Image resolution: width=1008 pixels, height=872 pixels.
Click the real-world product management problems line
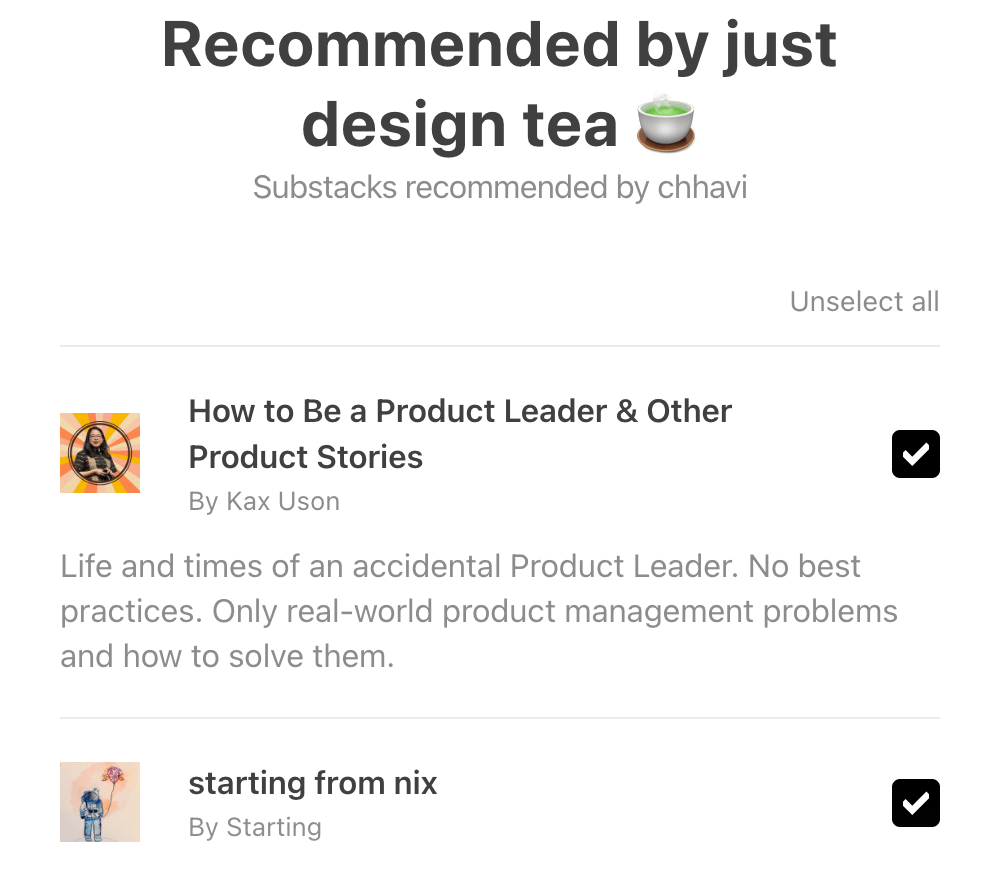(479, 611)
